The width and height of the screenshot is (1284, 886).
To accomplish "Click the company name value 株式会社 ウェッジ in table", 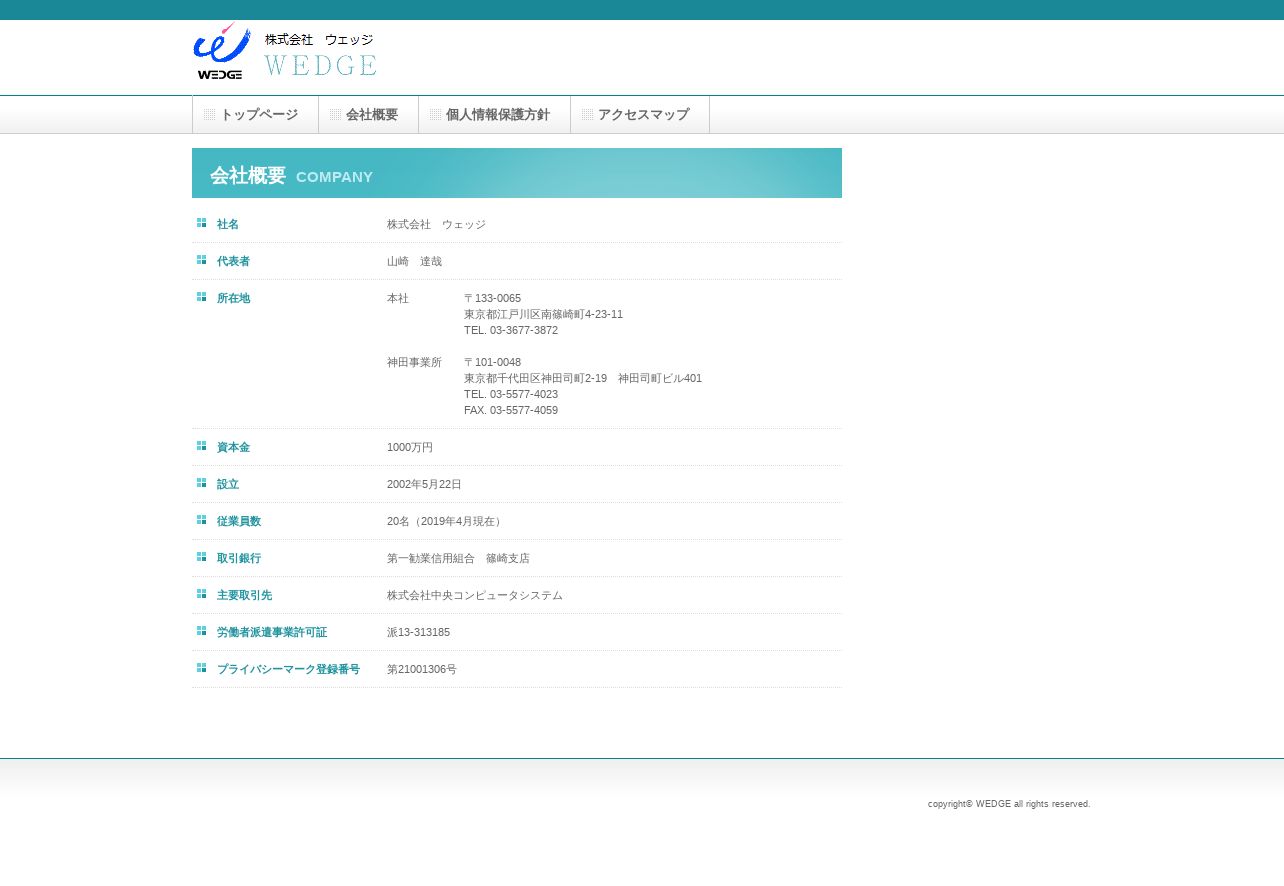I will 436,224.
